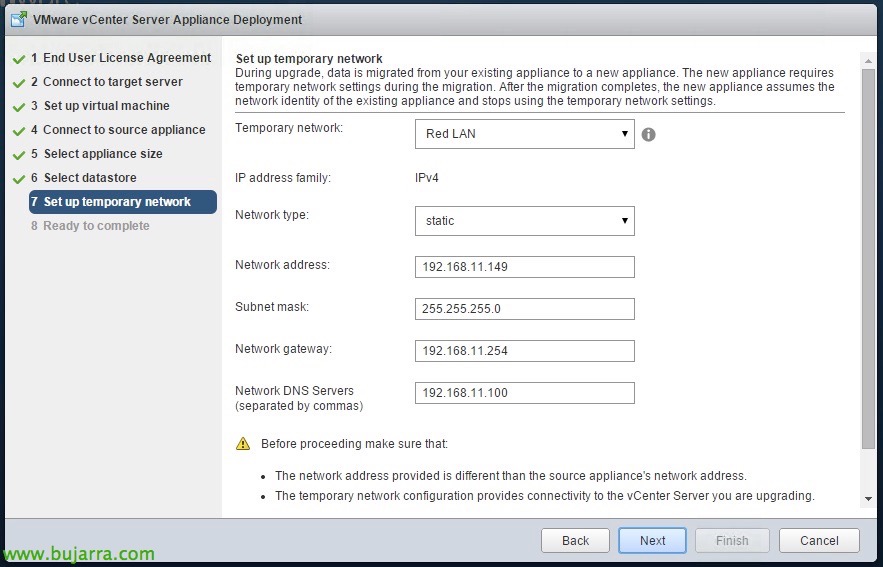Click the Network address input field
This screenshot has height=567, width=883.
pos(524,267)
